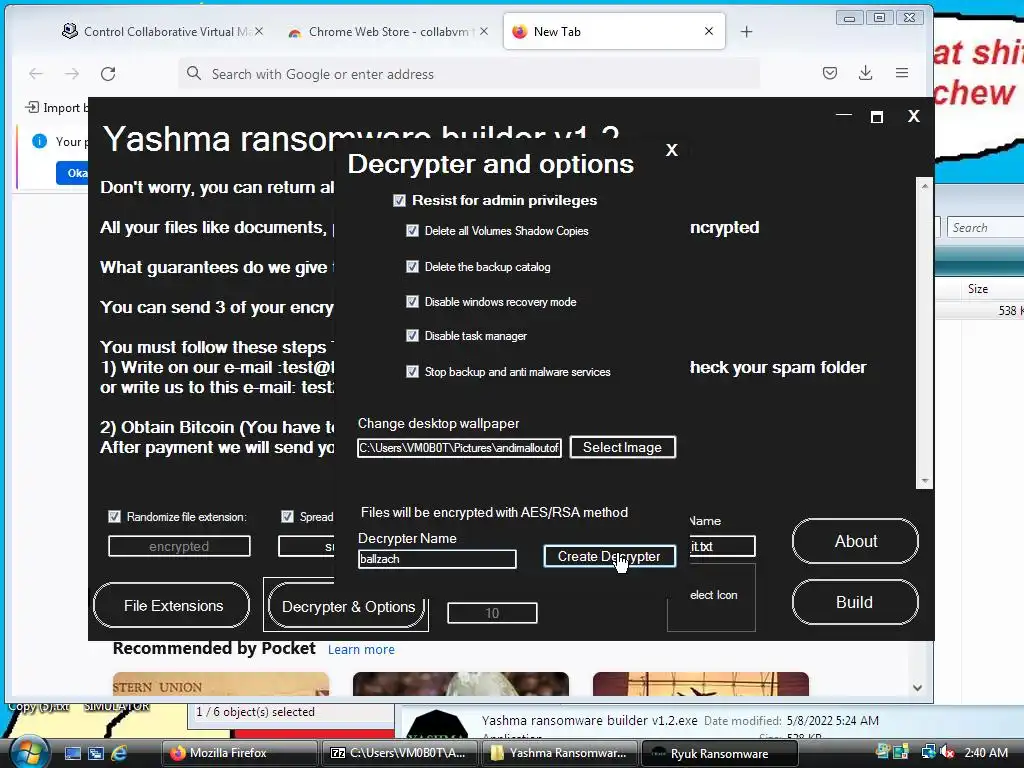Close the New Tab tab
The image size is (1024, 768).
coord(709,31)
